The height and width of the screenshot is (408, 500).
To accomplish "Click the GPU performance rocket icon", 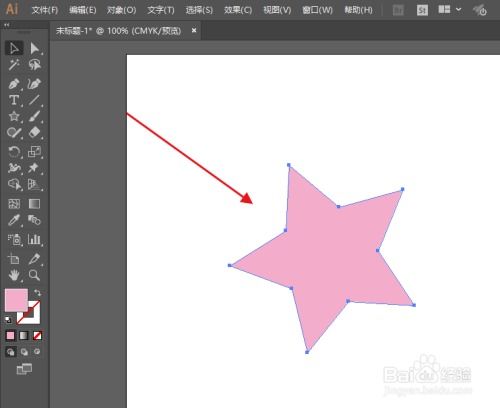I will [480, 10].
